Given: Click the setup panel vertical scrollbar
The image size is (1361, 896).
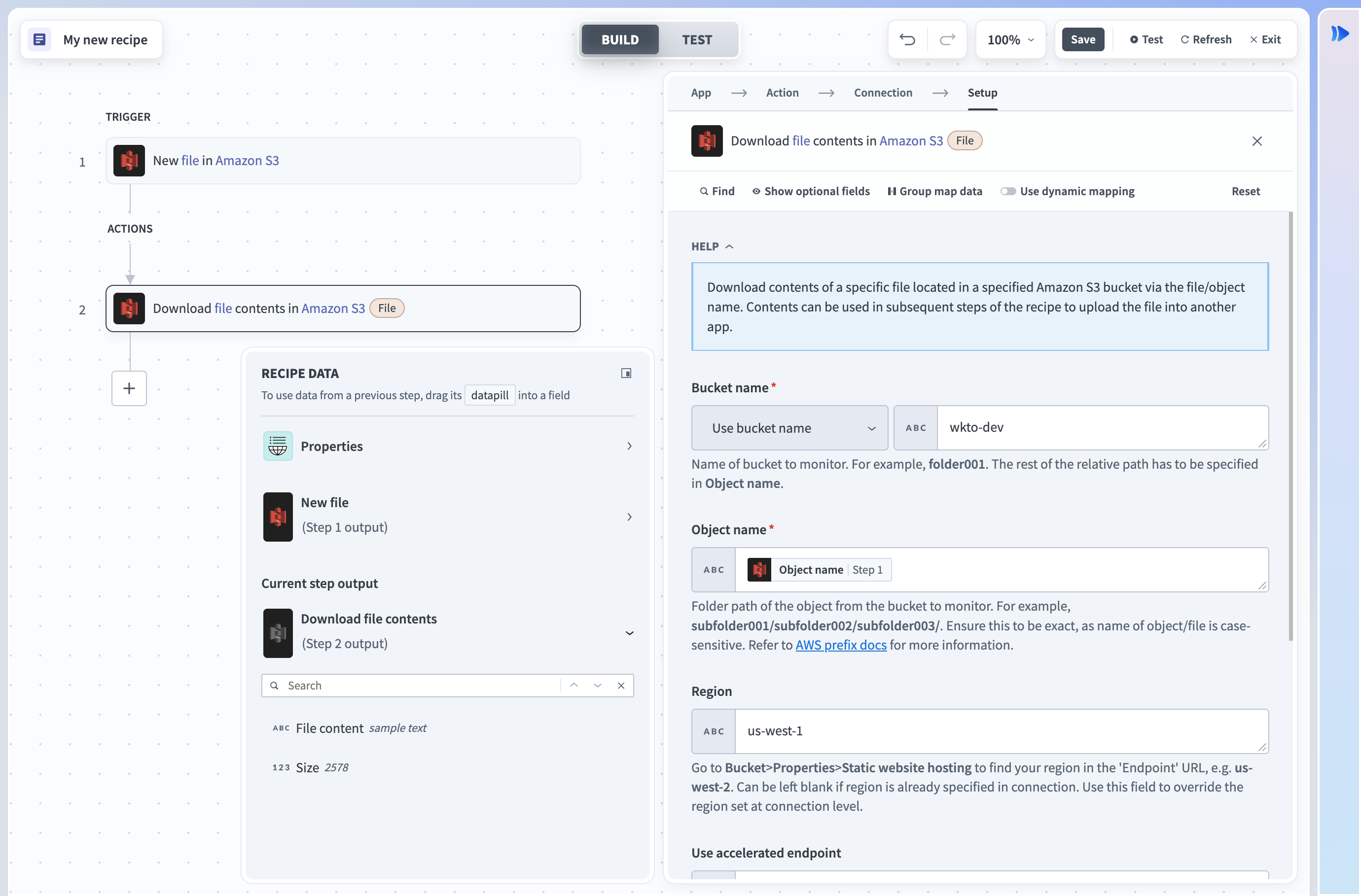Looking at the screenshot, I should pyautogui.click(x=1290, y=426).
